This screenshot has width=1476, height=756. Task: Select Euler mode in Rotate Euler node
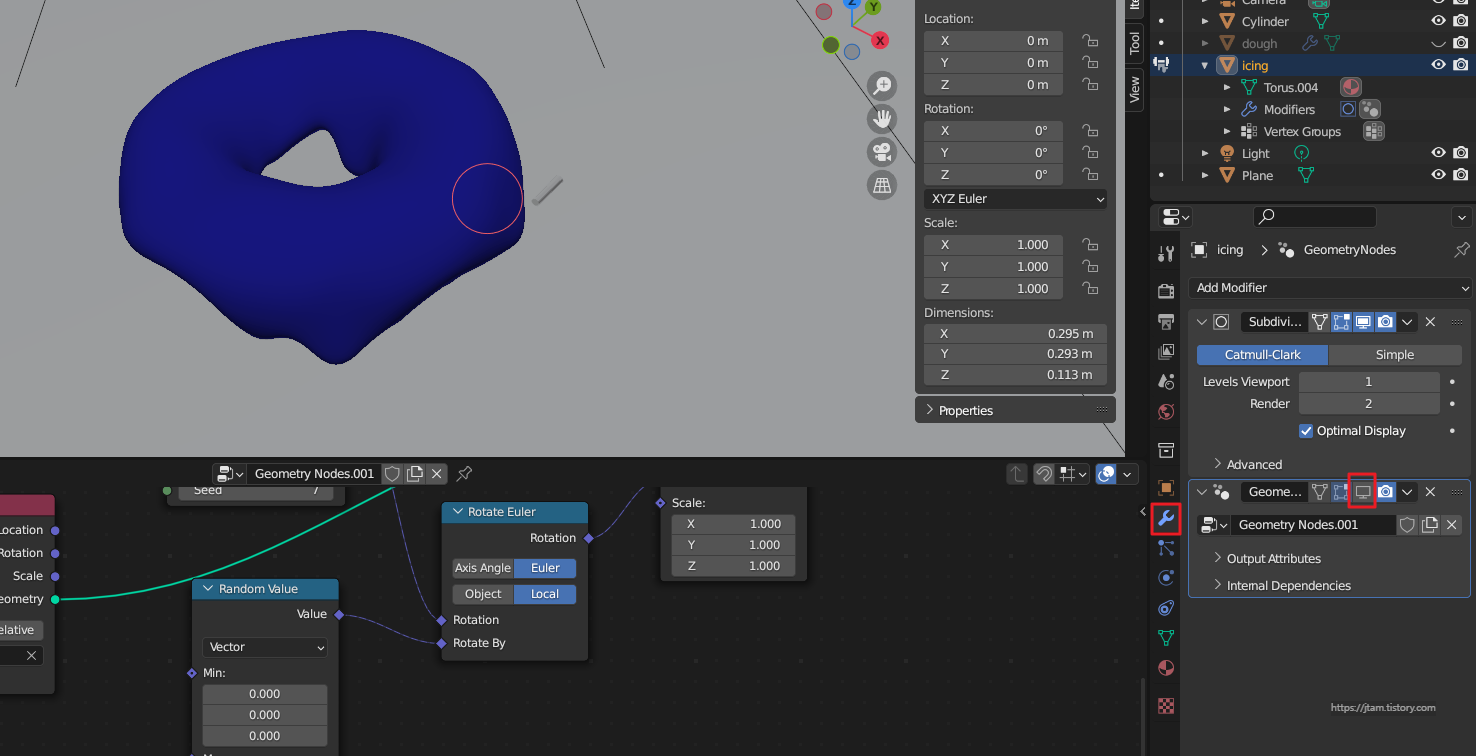[545, 568]
